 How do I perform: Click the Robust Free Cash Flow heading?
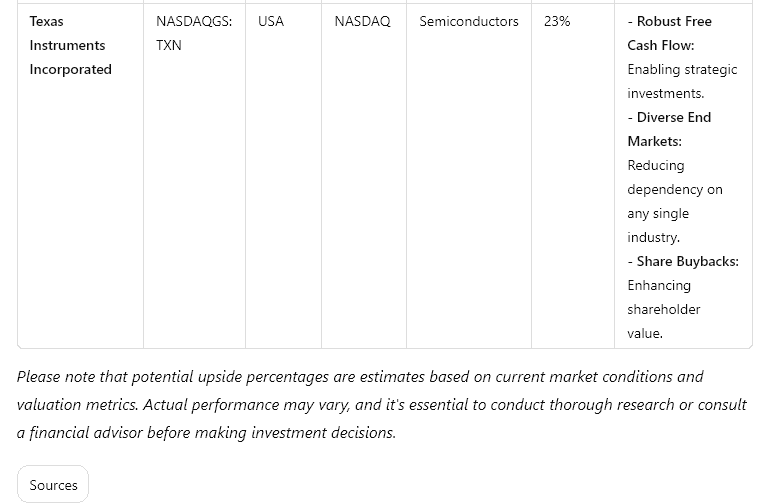tap(670, 33)
